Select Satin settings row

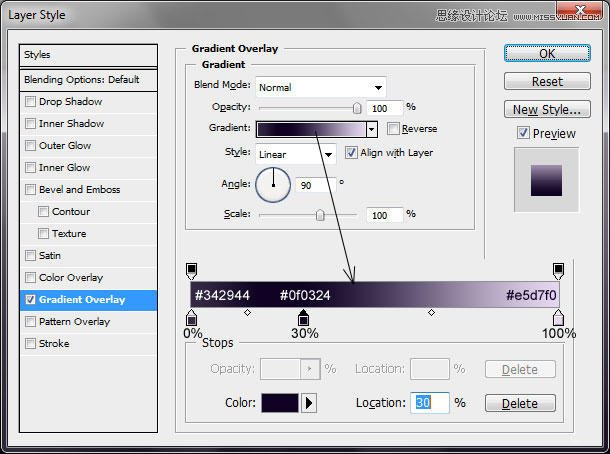point(88,255)
